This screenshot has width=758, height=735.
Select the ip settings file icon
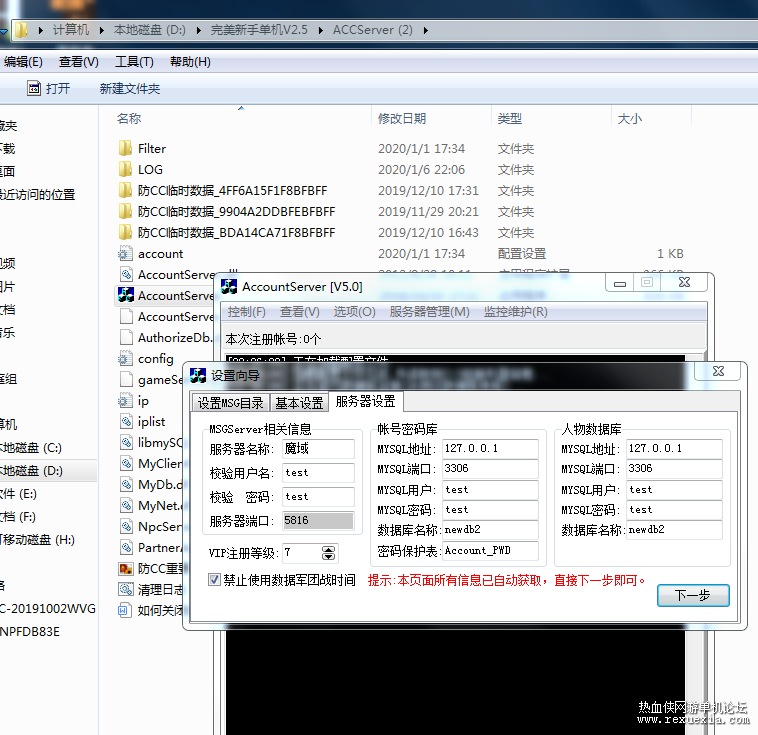click(x=125, y=400)
